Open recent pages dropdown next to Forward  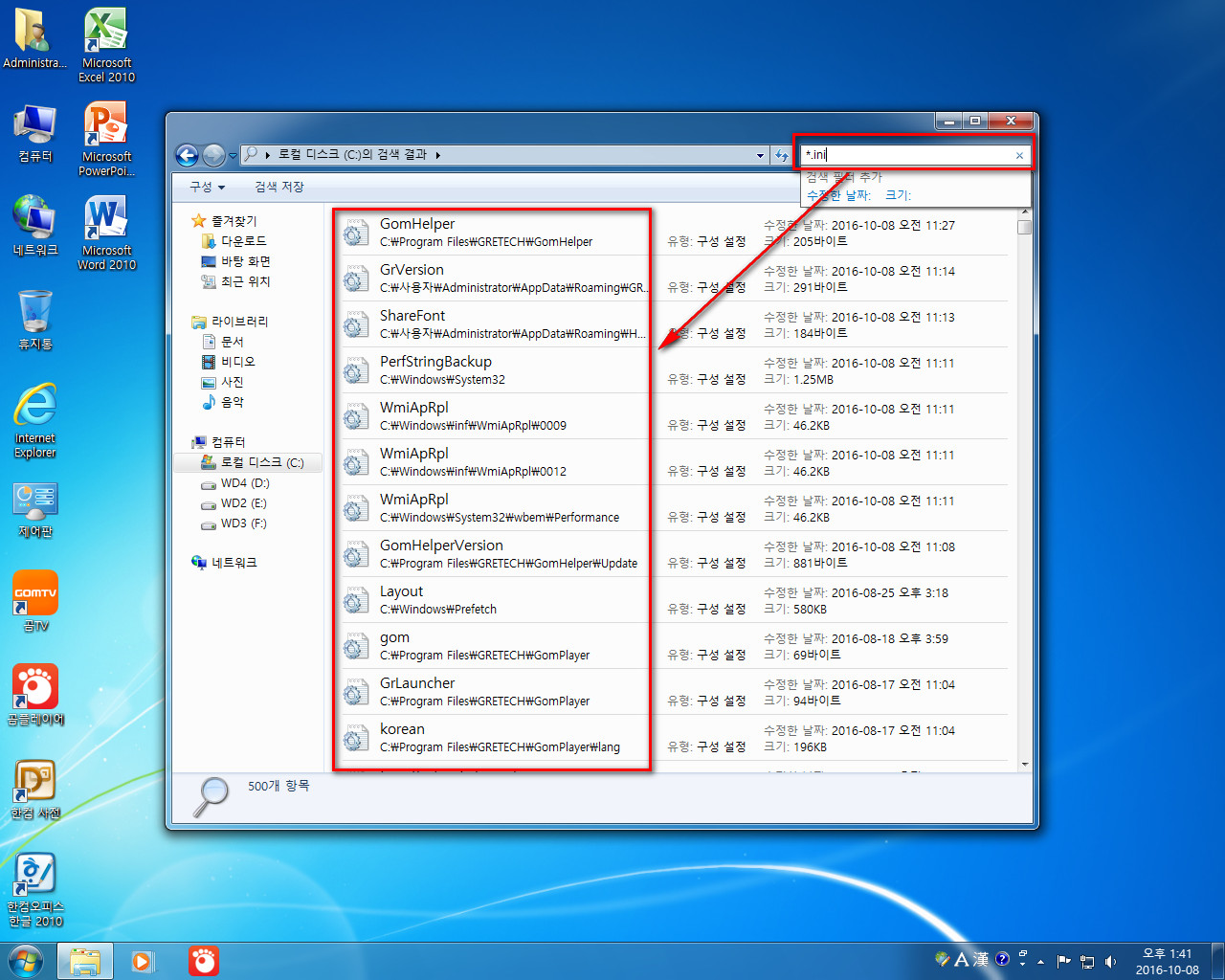coord(233,156)
